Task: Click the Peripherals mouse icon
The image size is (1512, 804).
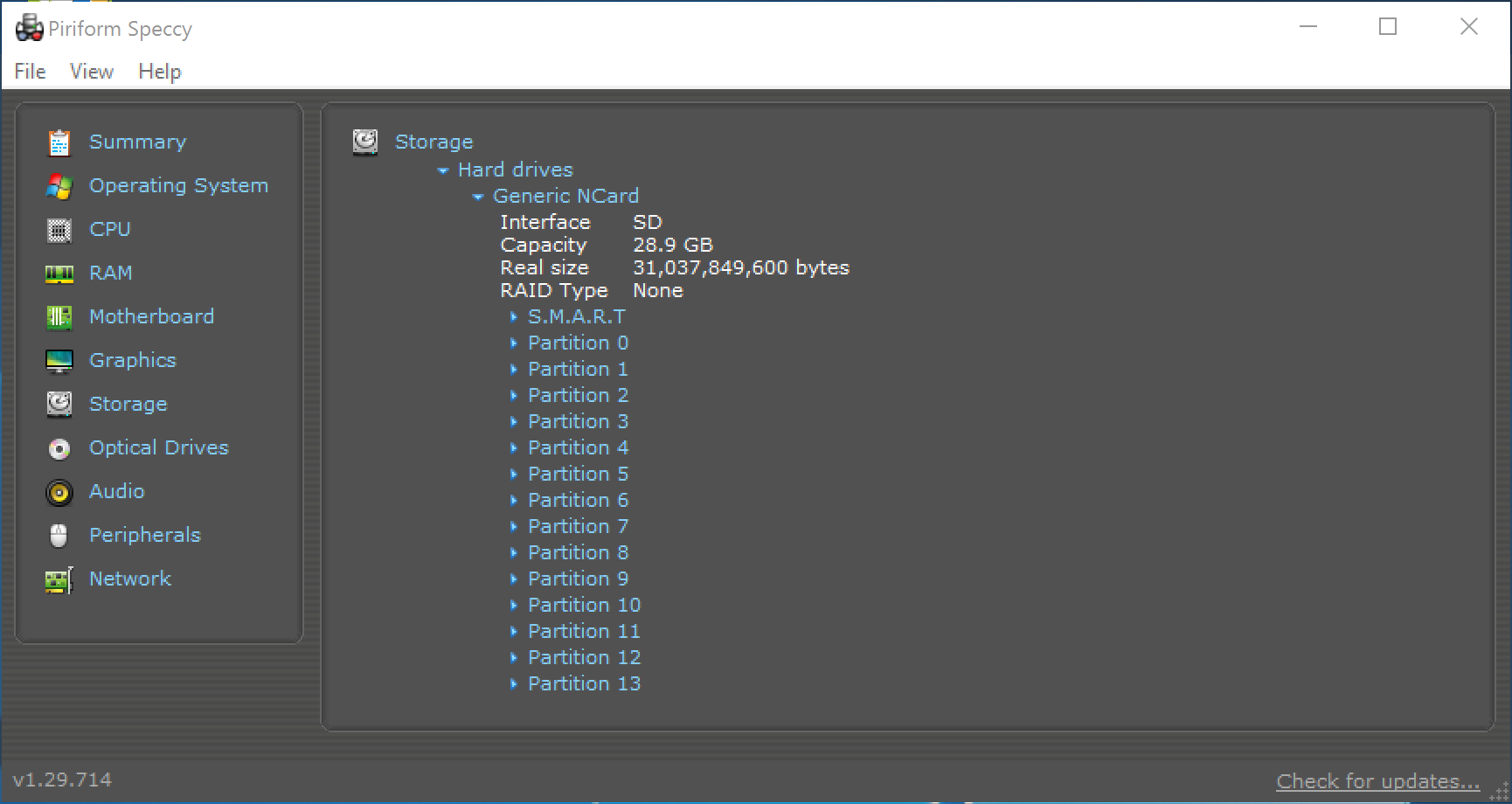Action: click(x=59, y=536)
